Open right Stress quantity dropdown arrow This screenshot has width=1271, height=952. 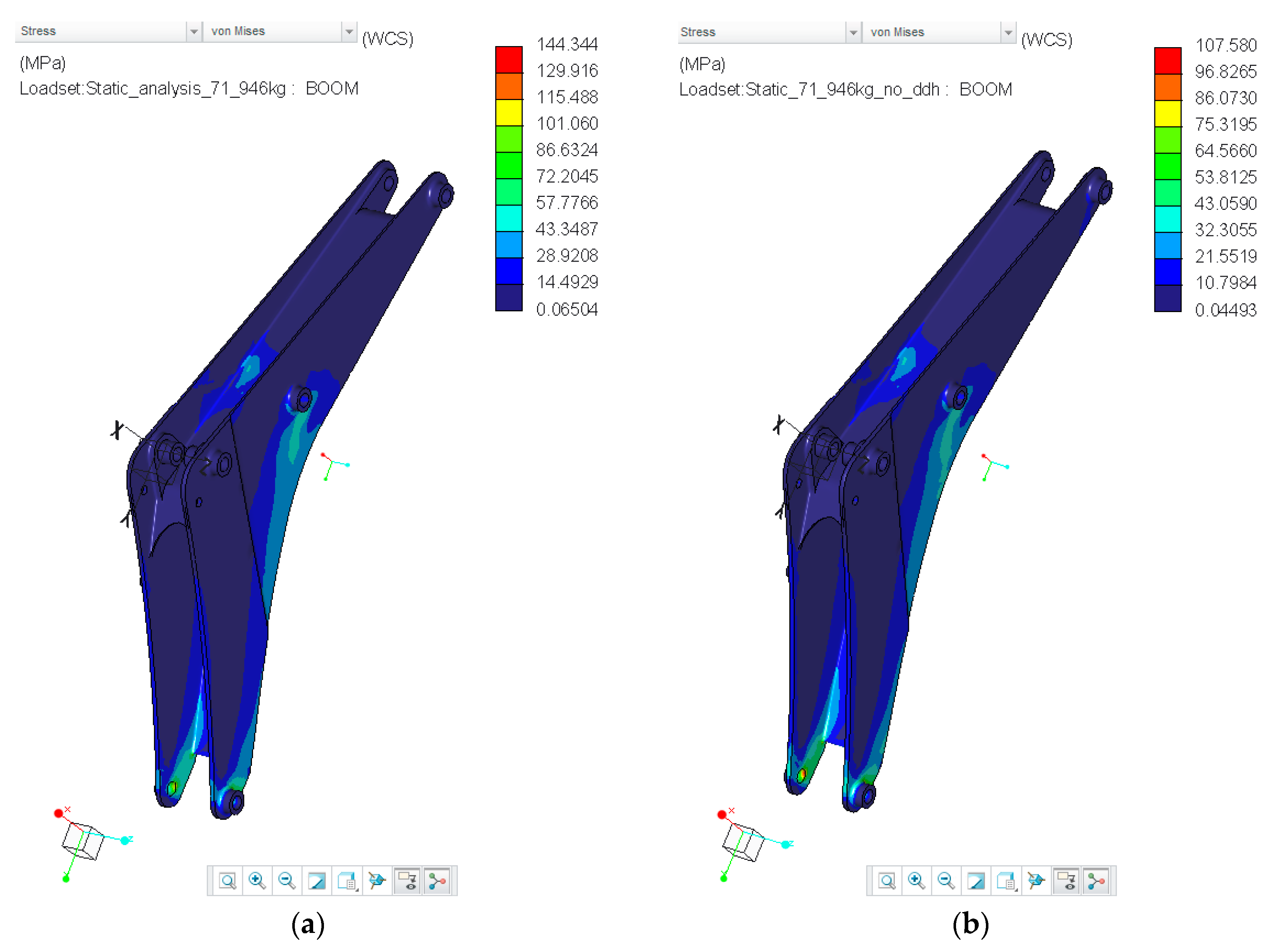click(853, 33)
